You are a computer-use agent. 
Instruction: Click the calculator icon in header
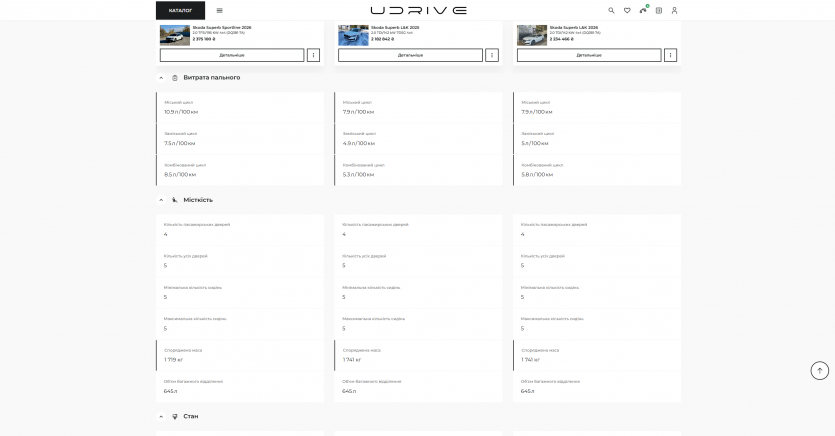(659, 10)
